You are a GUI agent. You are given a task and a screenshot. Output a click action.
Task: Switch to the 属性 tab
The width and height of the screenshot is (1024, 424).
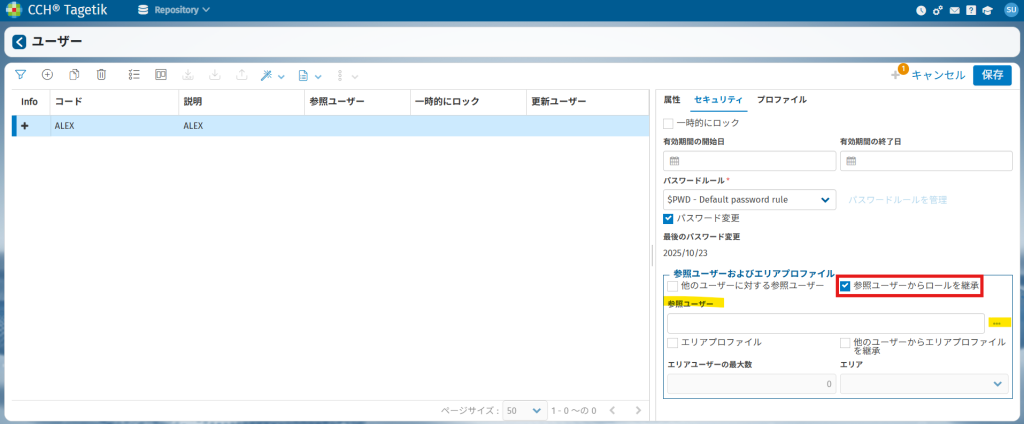point(672,100)
